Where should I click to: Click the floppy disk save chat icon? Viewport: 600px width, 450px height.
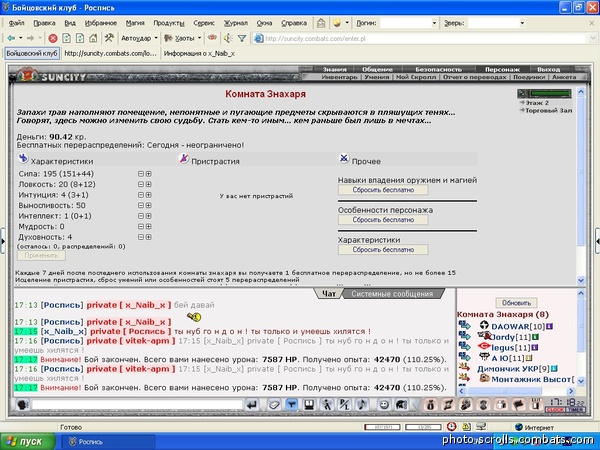click(309, 404)
